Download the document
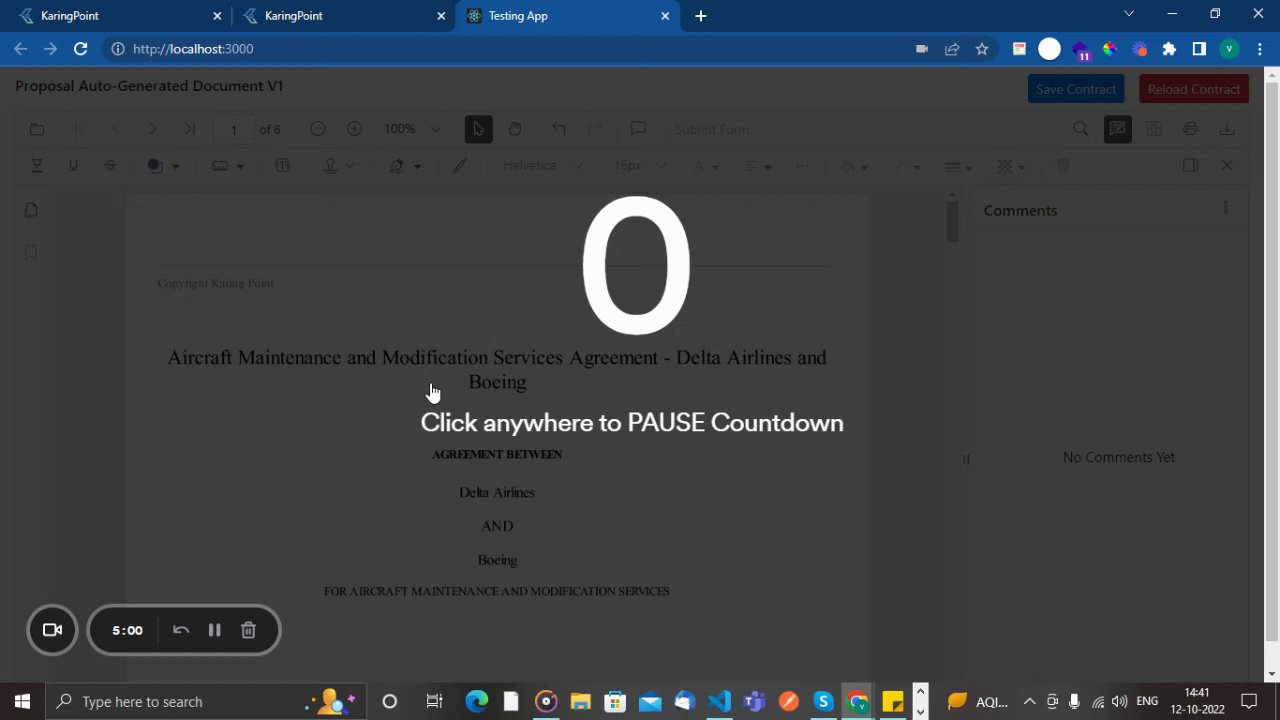Viewport: 1280px width, 720px height. pos(1227,129)
